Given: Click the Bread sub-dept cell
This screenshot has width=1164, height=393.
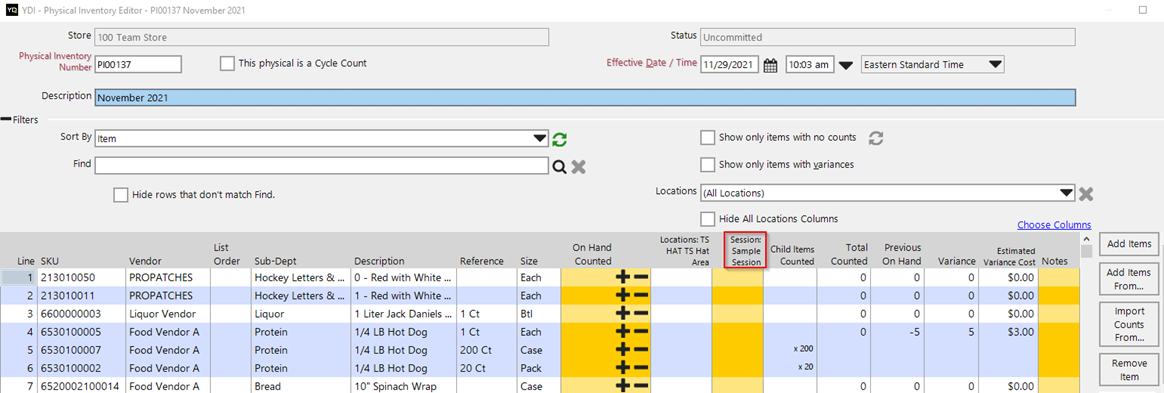Looking at the screenshot, I should [x=301, y=386].
